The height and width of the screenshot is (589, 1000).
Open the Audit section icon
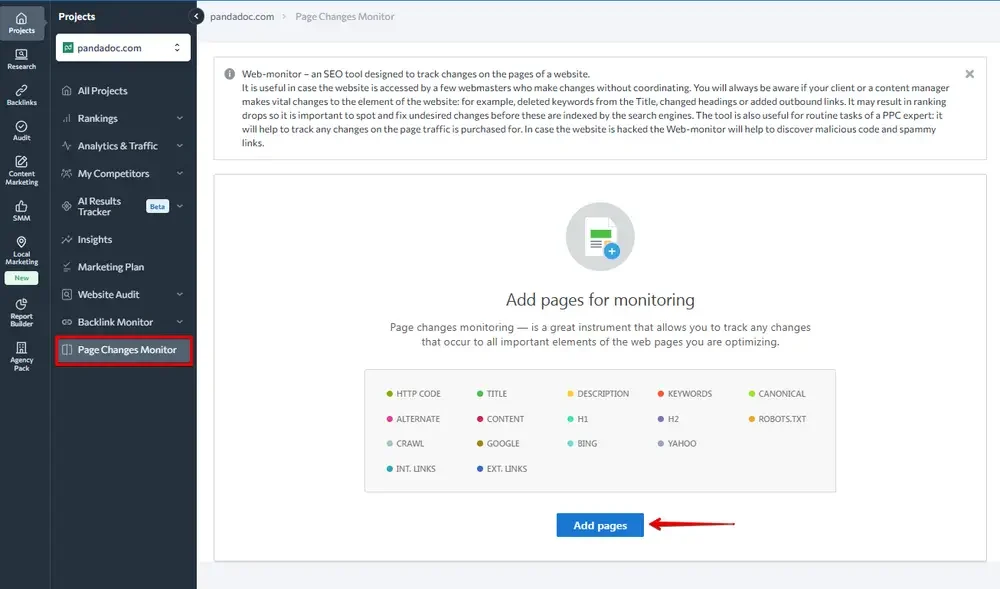coord(22,126)
